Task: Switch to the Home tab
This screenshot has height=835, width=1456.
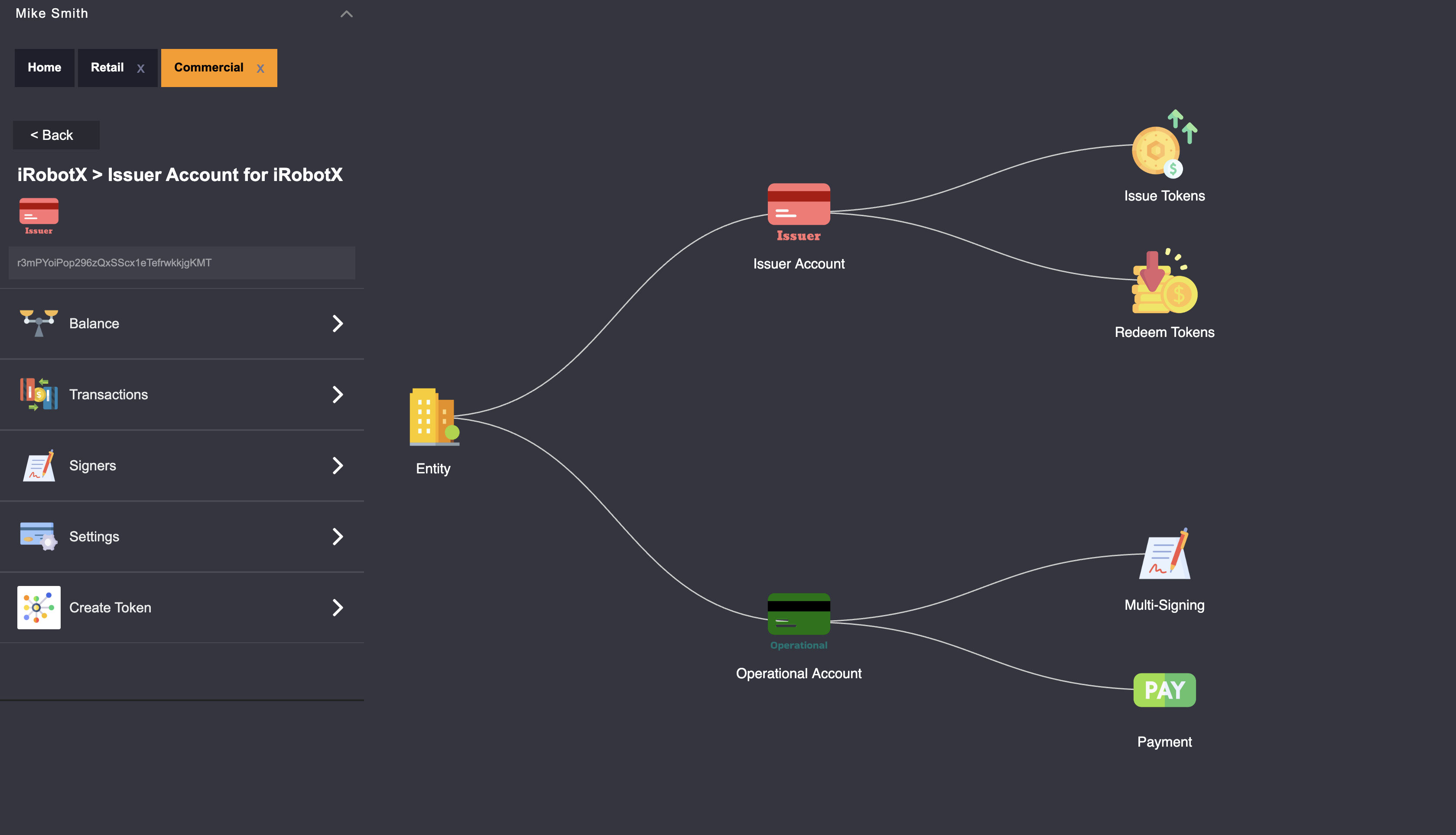Action: [44, 68]
